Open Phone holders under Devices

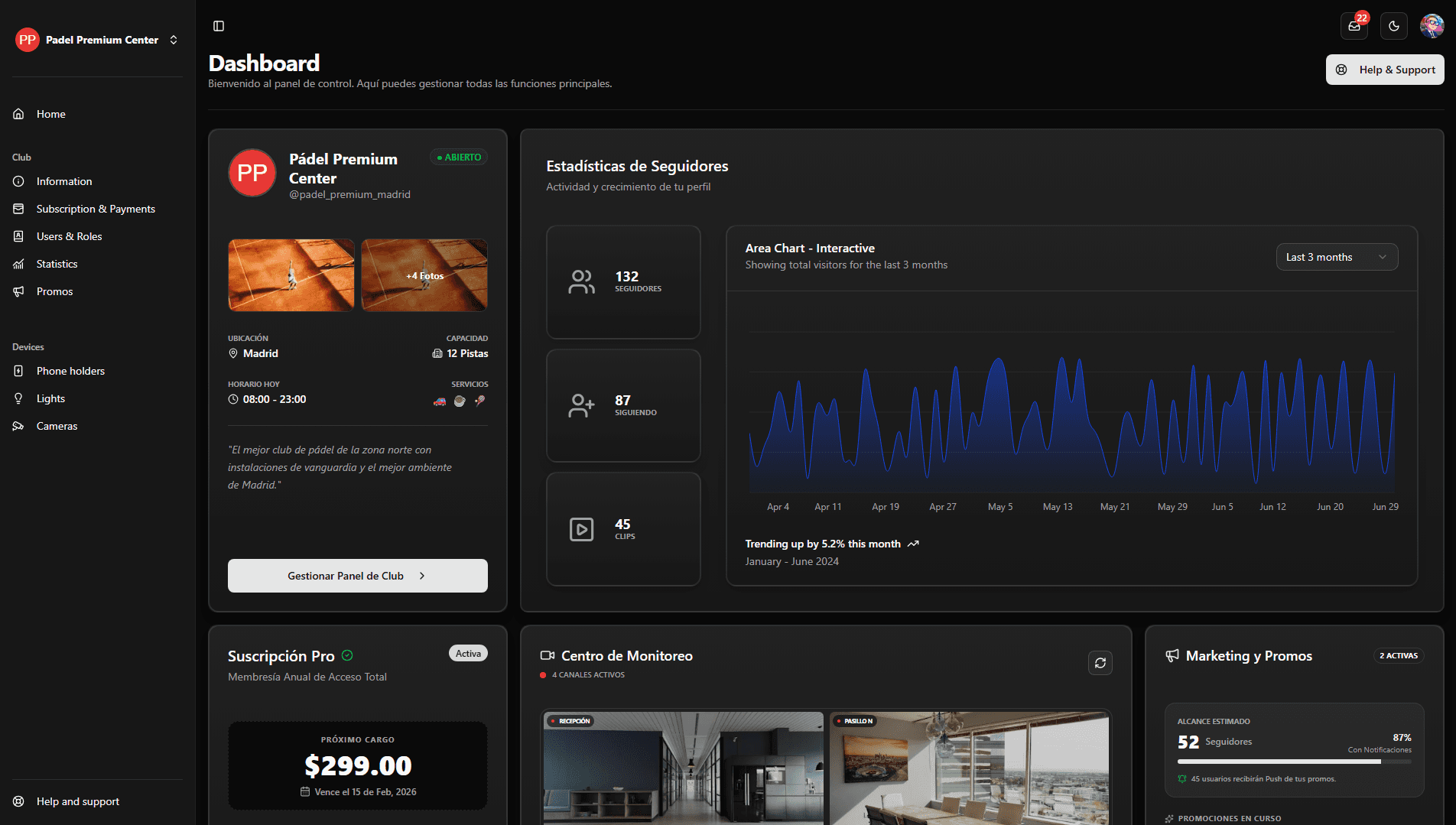tap(70, 370)
